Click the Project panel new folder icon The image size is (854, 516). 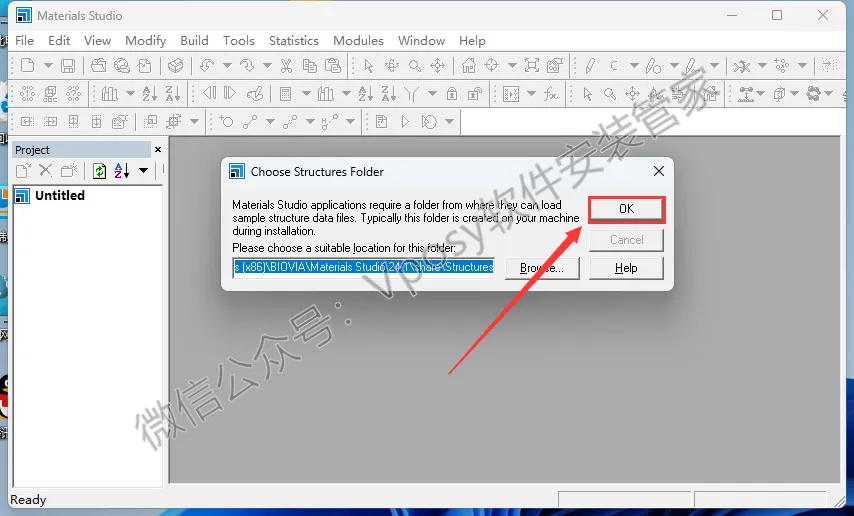pyautogui.click(x=69, y=171)
